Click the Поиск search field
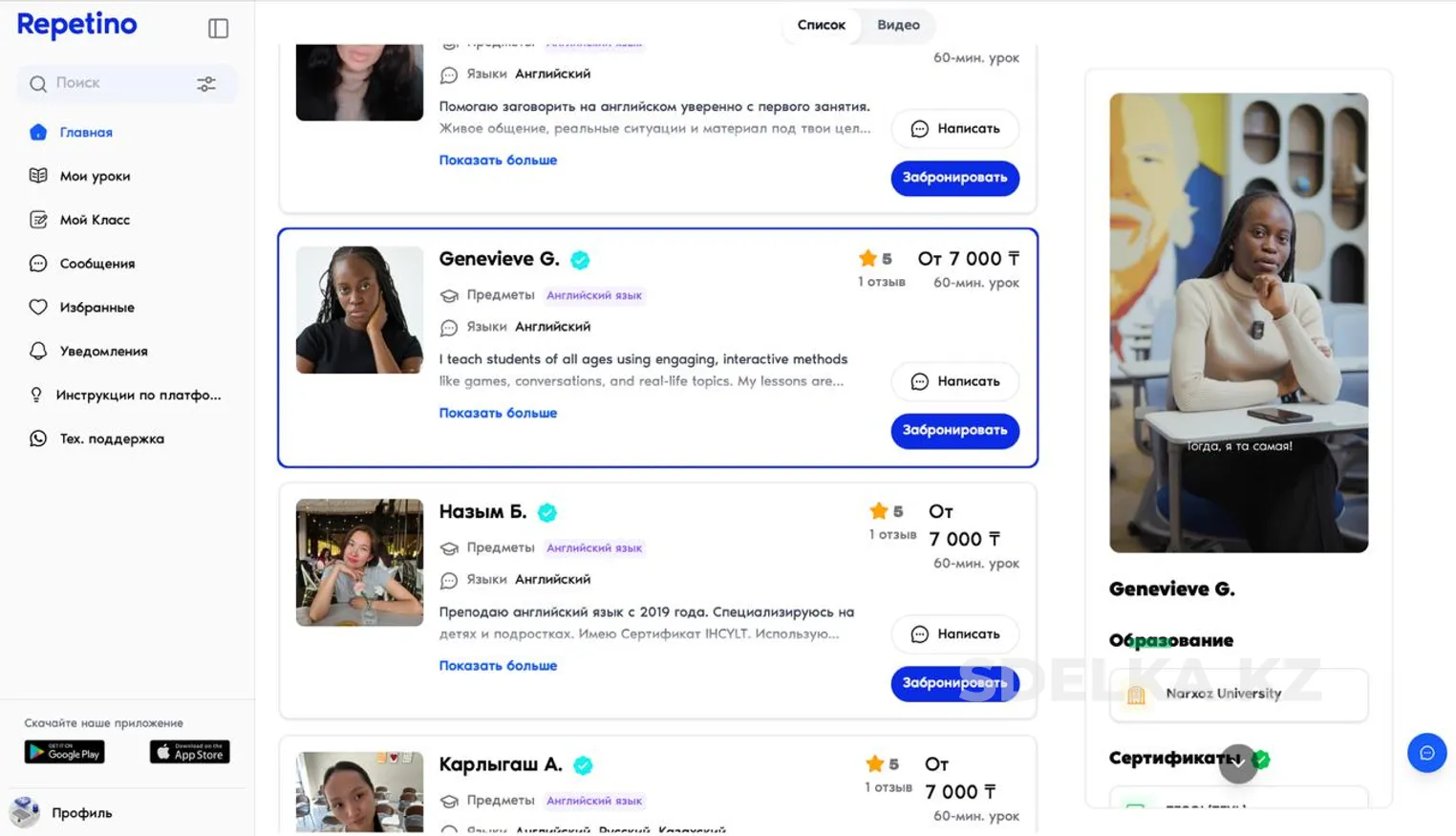Screen dimensions: 1456x836 115,83
